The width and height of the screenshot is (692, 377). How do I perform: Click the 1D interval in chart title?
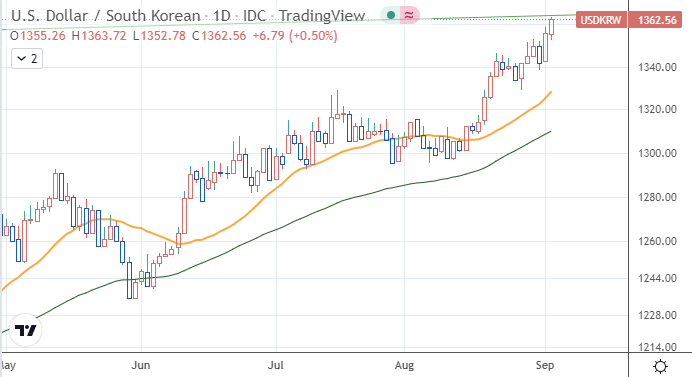(222, 16)
